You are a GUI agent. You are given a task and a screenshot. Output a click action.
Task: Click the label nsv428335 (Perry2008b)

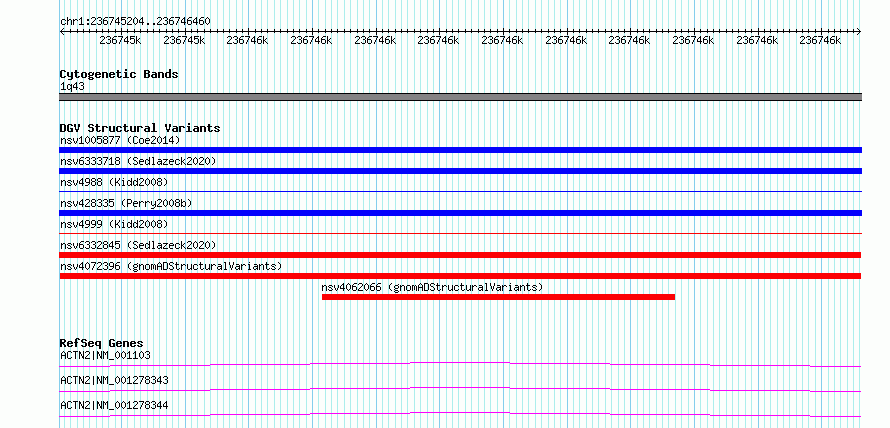coord(124,203)
